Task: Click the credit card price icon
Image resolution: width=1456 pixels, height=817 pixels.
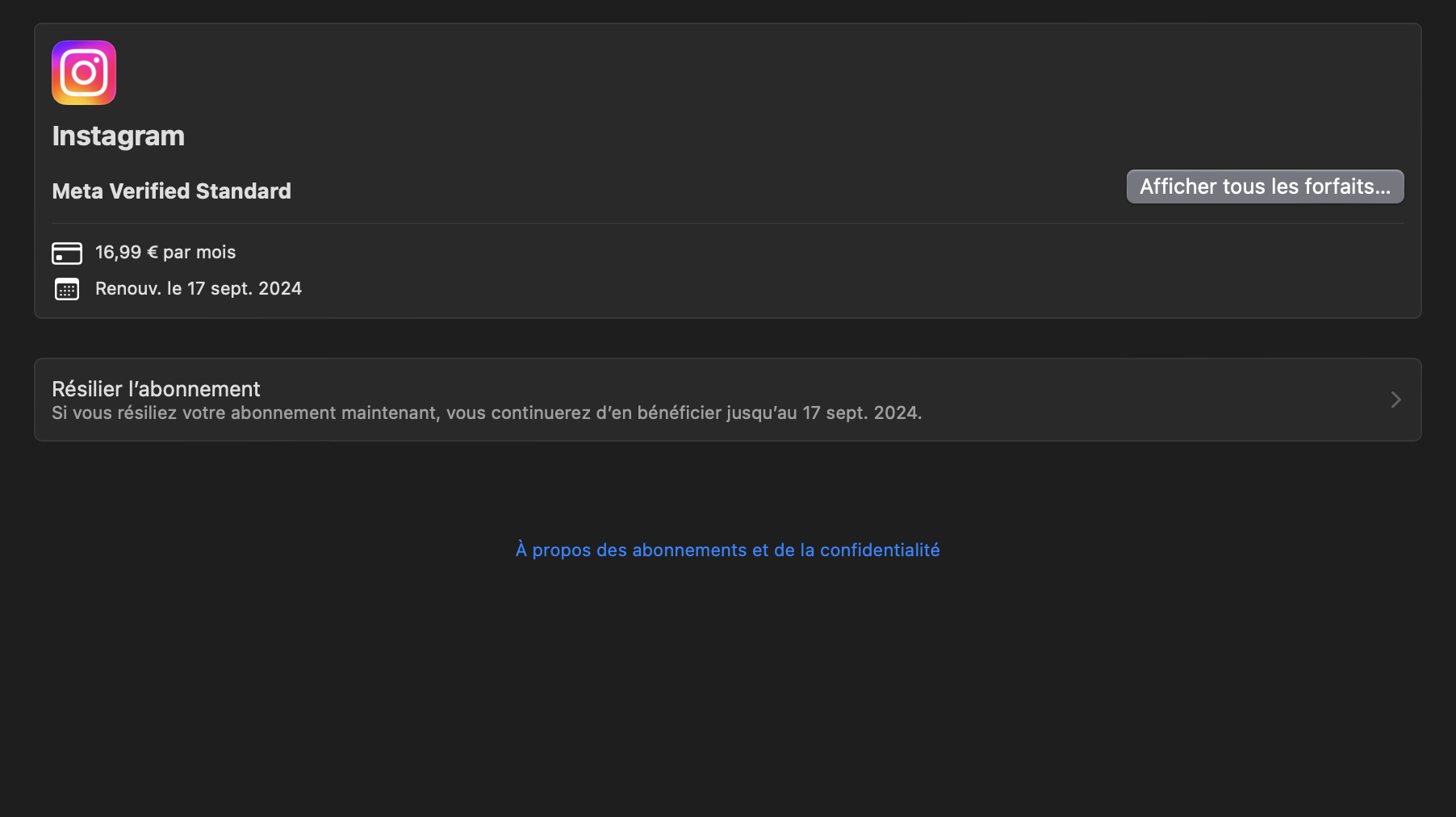Action: tap(67, 253)
